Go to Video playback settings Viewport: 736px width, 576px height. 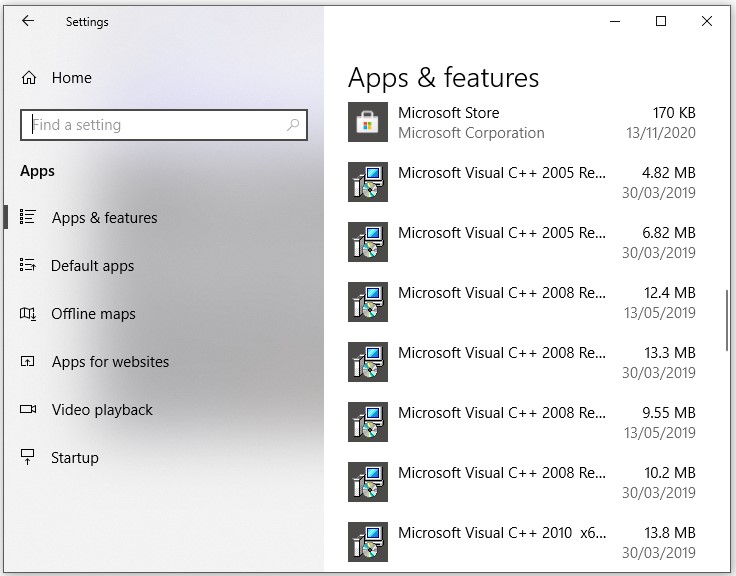163,409
